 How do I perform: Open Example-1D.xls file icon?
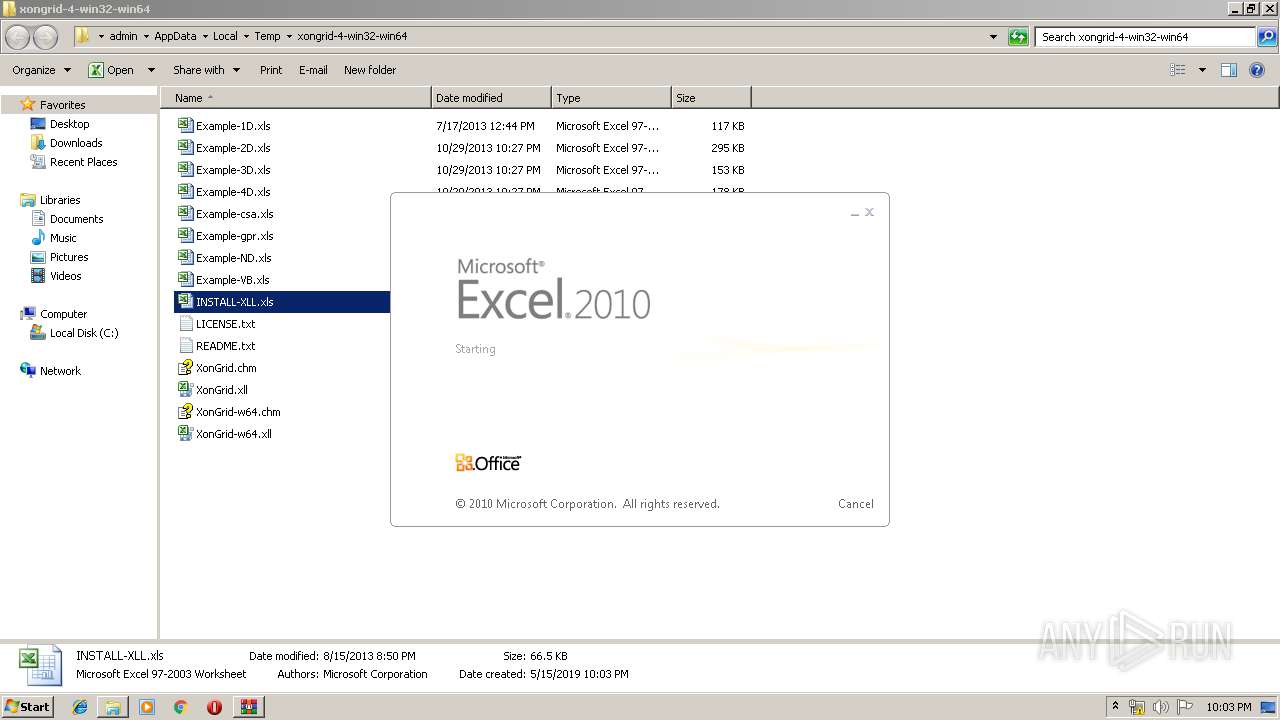[x=185, y=125]
